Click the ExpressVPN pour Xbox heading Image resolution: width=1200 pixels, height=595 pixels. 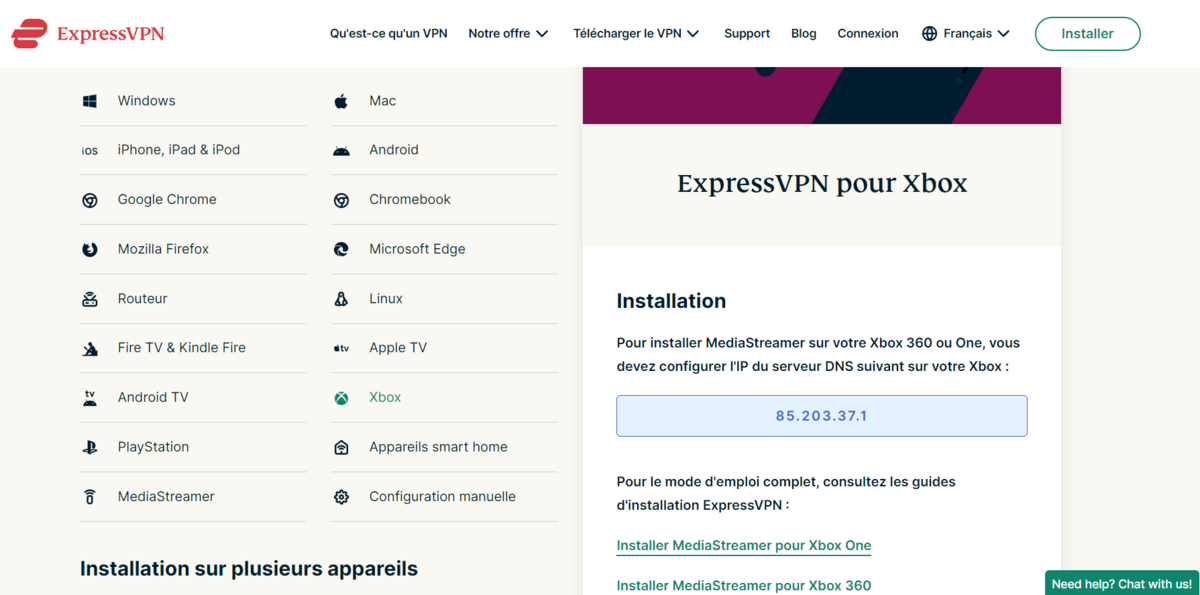click(x=822, y=184)
